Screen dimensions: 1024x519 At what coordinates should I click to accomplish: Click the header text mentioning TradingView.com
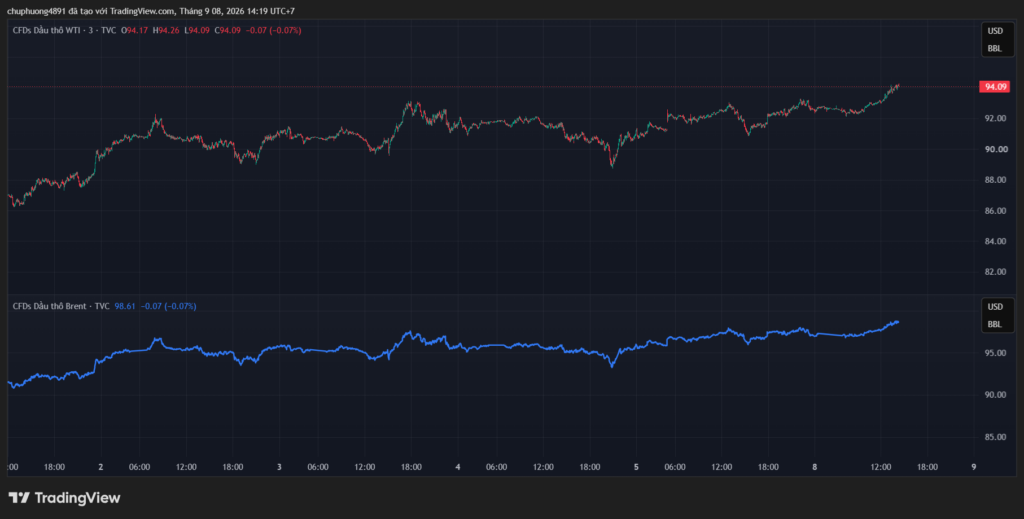[150, 11]
